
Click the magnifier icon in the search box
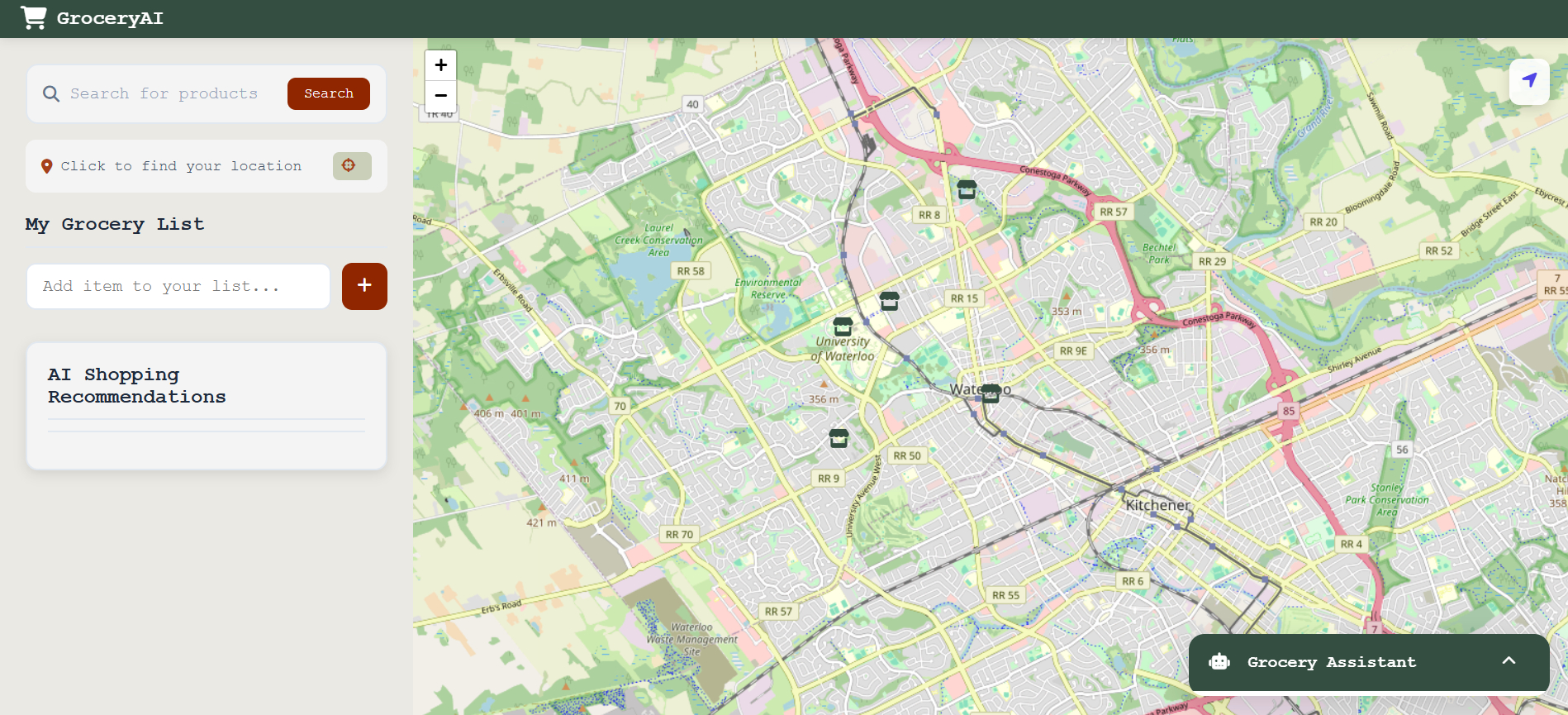click(51, 94)
